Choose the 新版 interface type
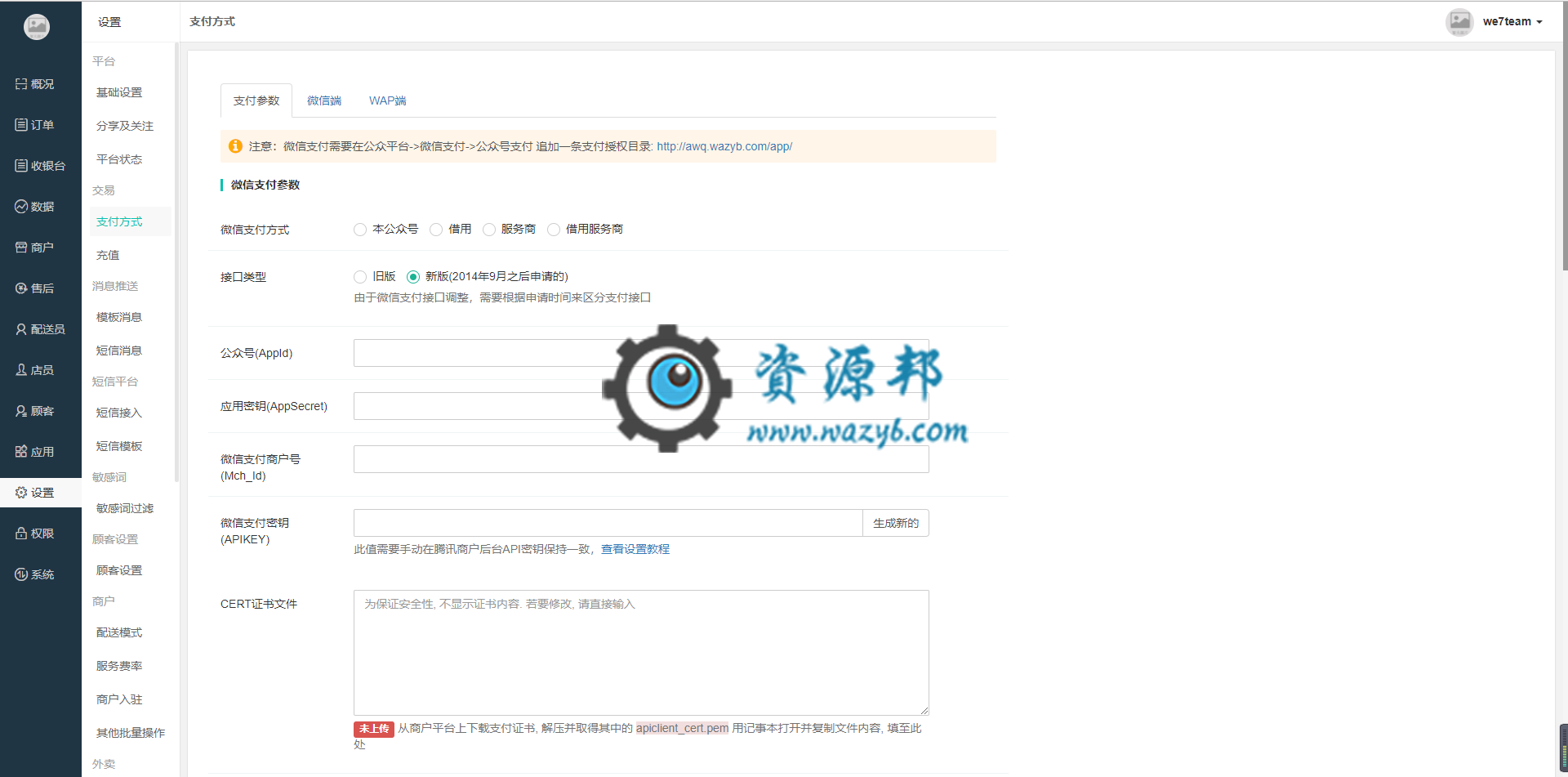Viewport: 1568px width, 777px height. pyautogui.click(x=413, y=277)
